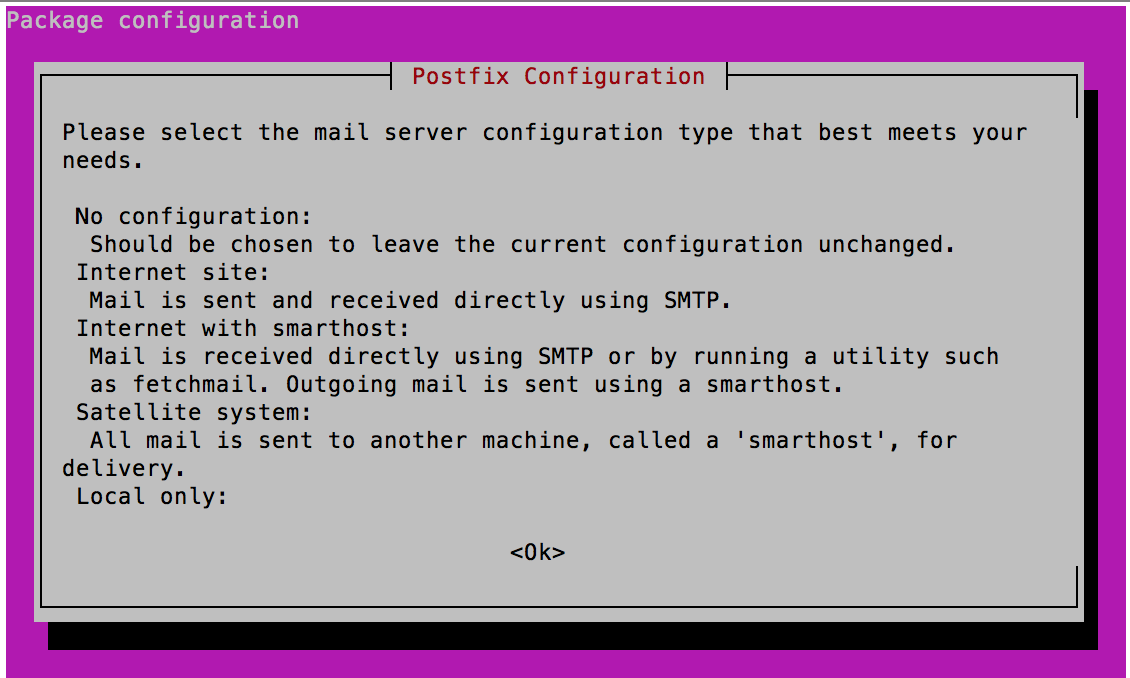1130x678 pixels.
Task: Click the 'Postfix Configuration' dialog title
Action: (559, 76)
